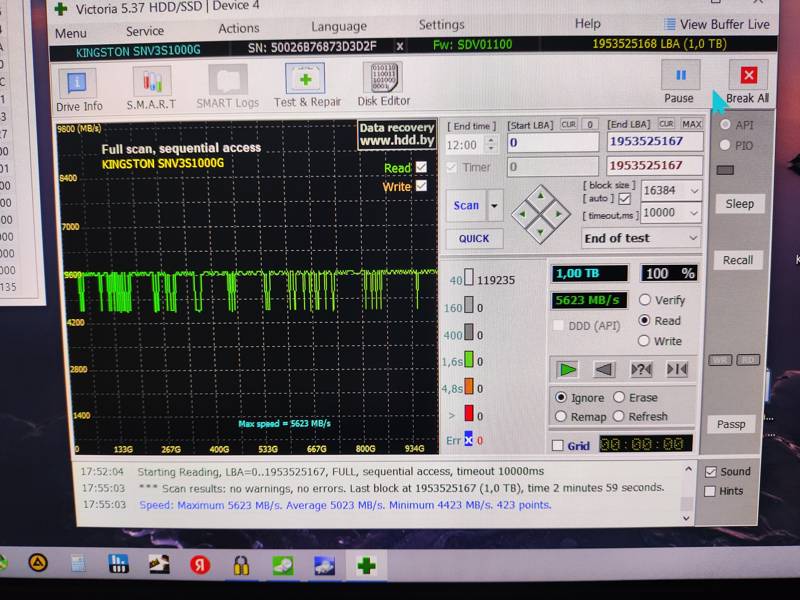
Task: Click the Yandex browser taskbar icon
Action: click(199, 566)
